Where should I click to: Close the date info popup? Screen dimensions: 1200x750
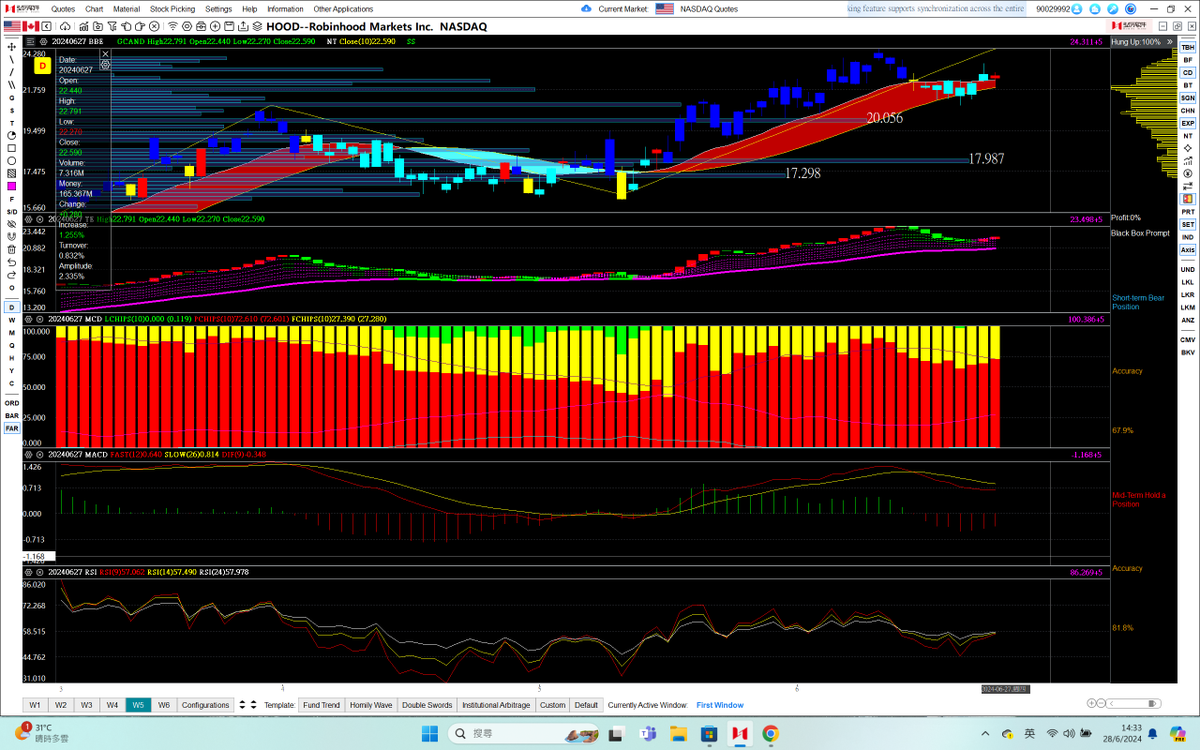tap(105, 53)
